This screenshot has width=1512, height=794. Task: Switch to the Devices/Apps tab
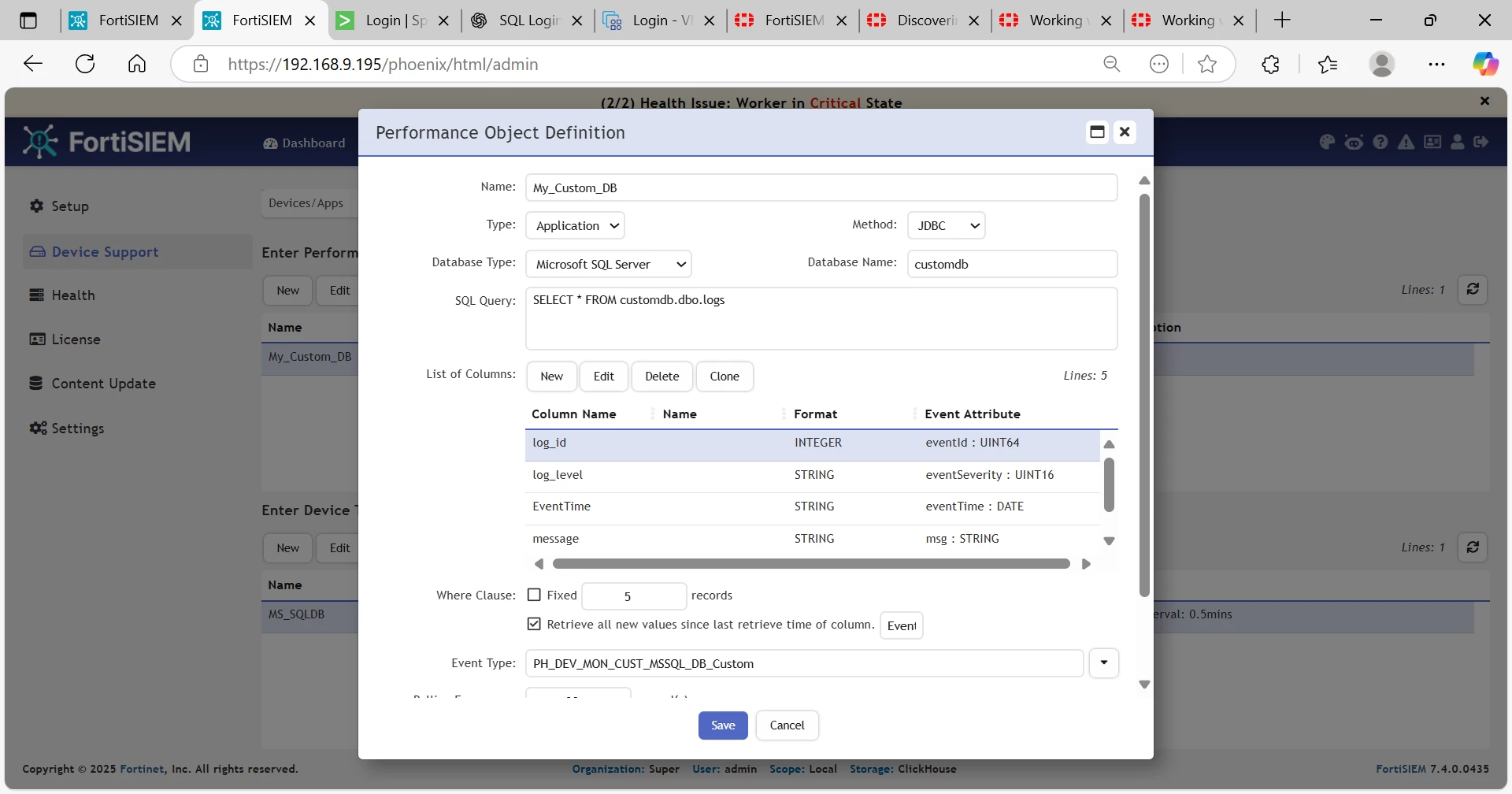(306, 203)
